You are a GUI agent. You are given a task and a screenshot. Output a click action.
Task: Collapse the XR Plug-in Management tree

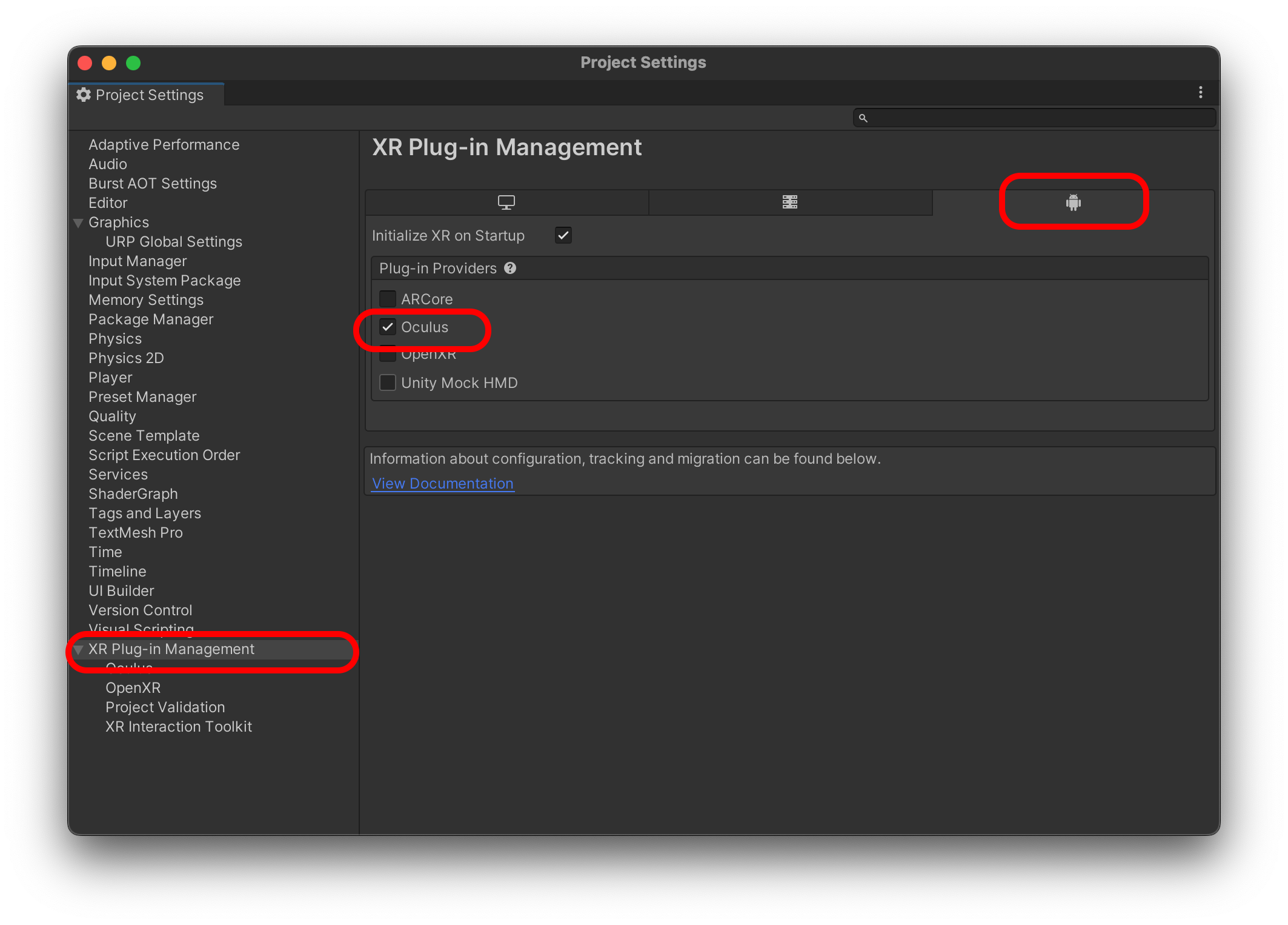click(78, 650)
